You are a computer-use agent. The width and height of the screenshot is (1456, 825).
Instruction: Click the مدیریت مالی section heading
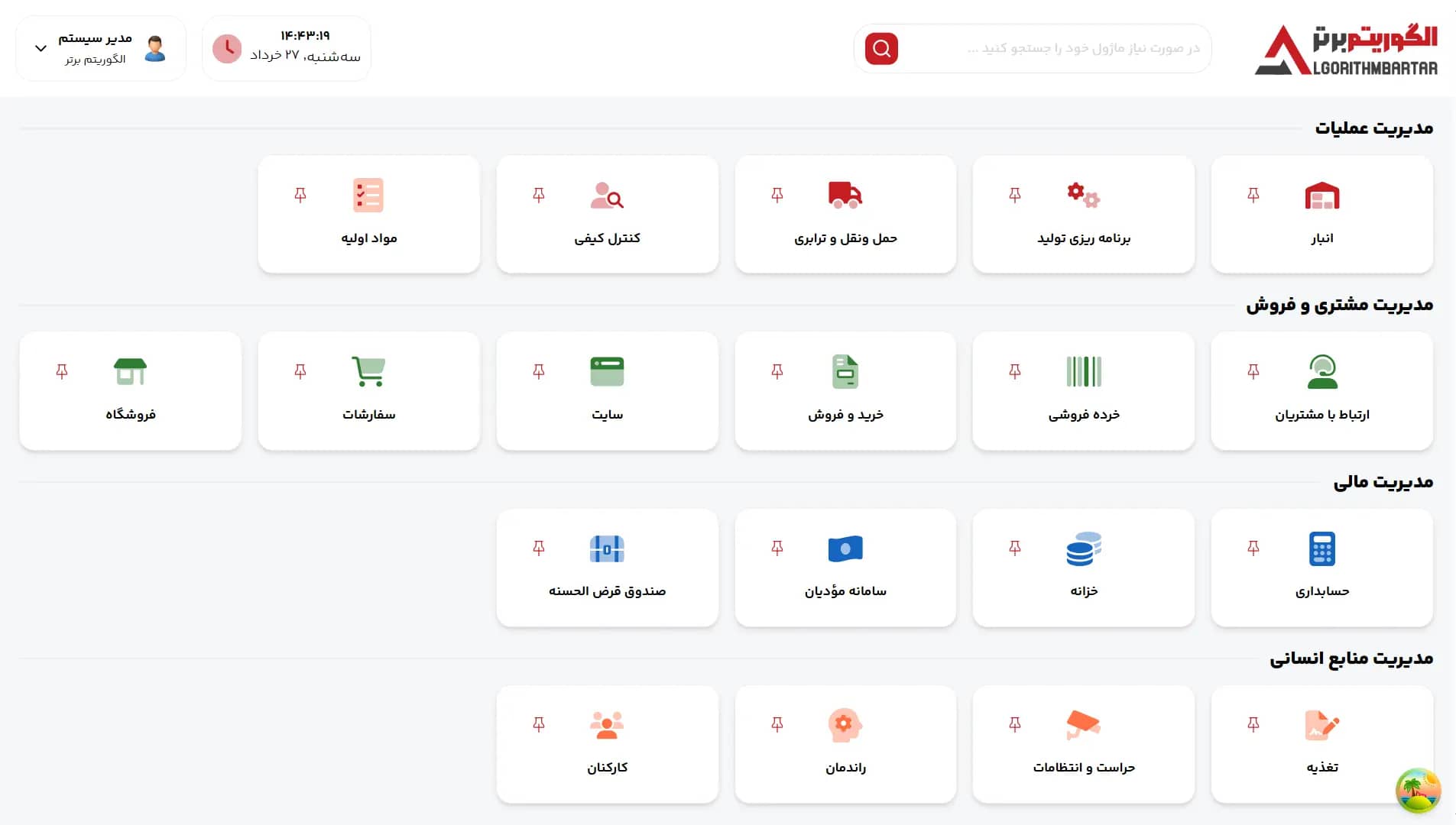[1383, 482]
